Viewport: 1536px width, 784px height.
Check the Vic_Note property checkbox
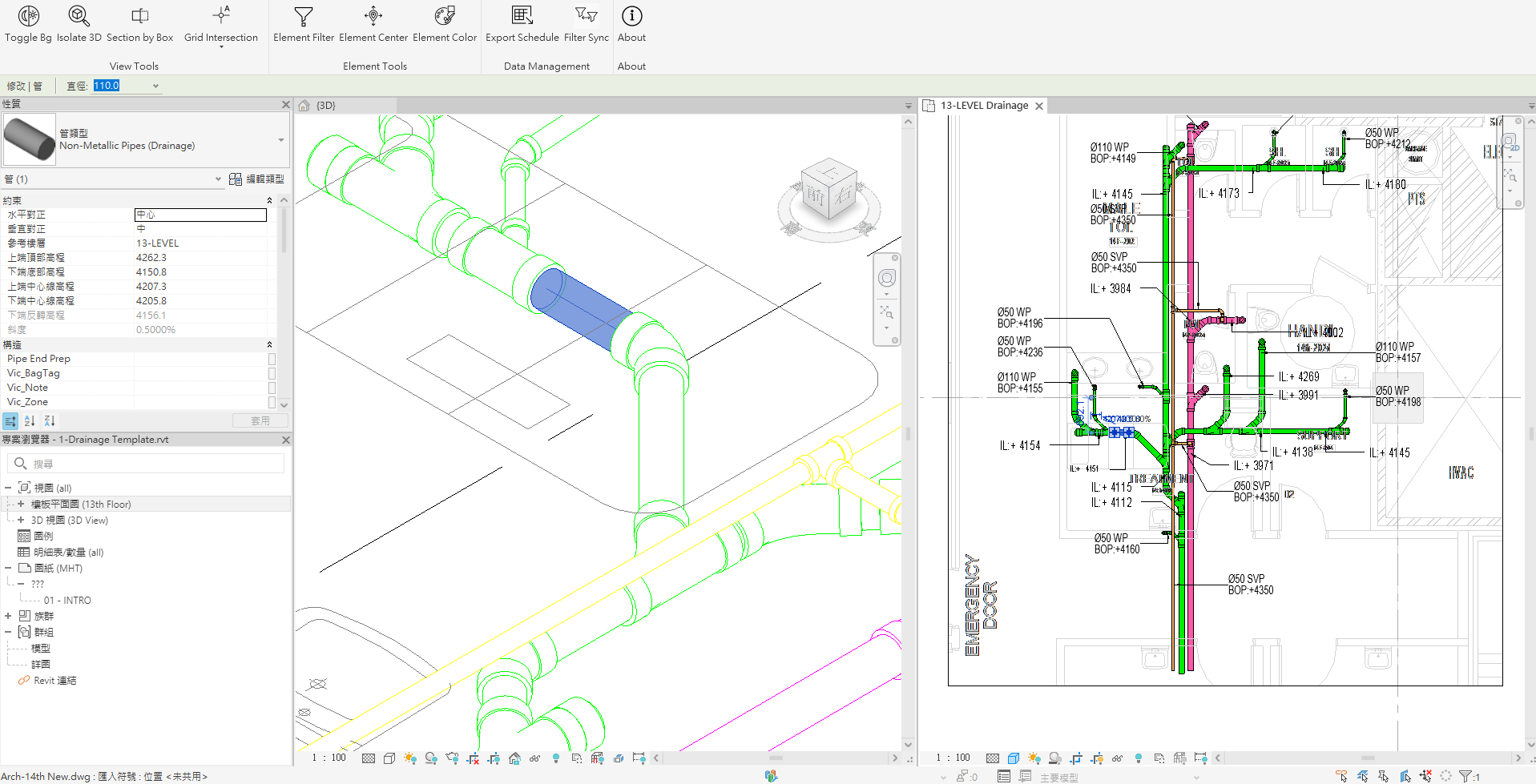pyautogui.click(x=272, y=388)
